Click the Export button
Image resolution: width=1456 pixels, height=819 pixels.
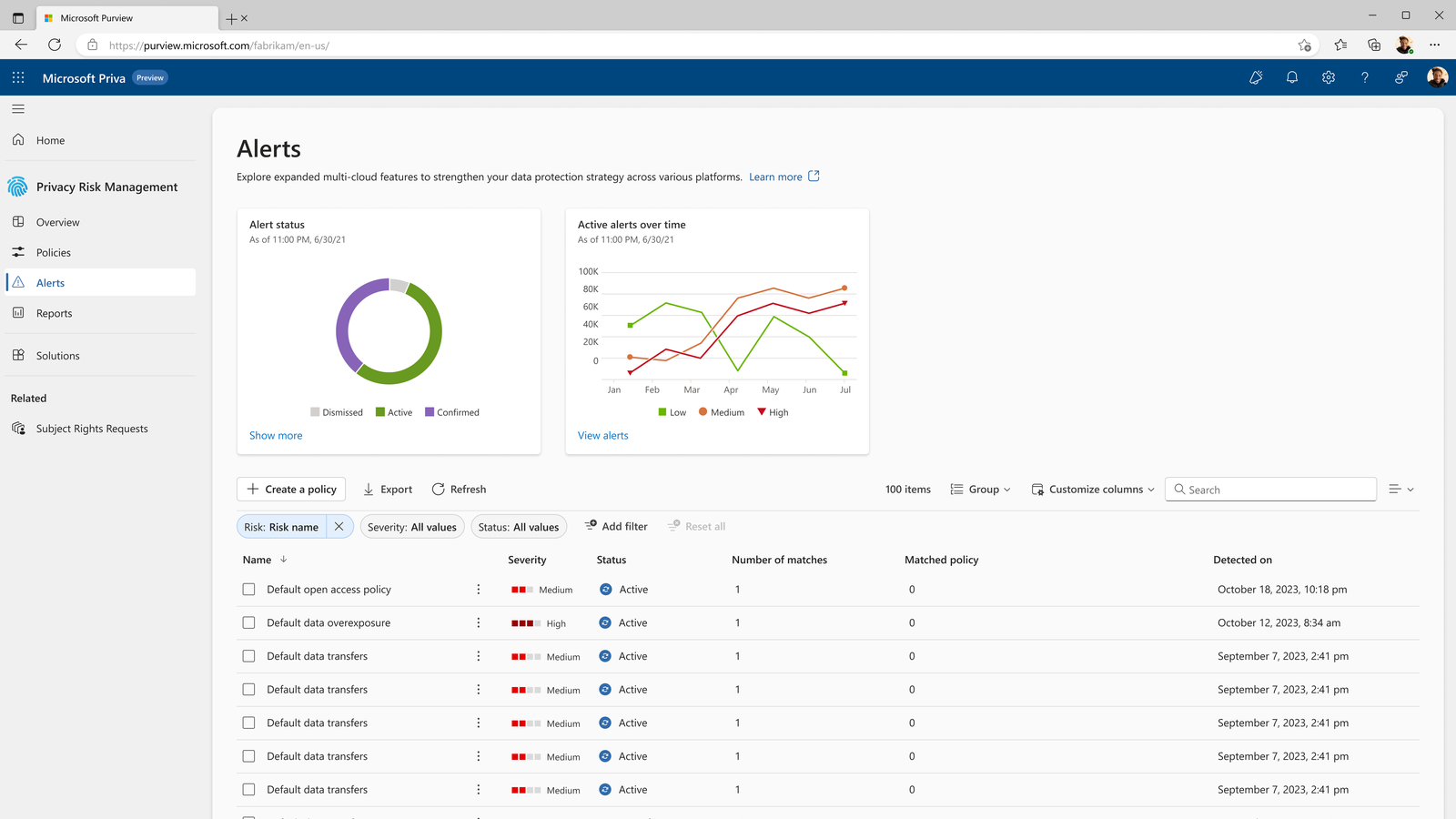coord(388,490)
